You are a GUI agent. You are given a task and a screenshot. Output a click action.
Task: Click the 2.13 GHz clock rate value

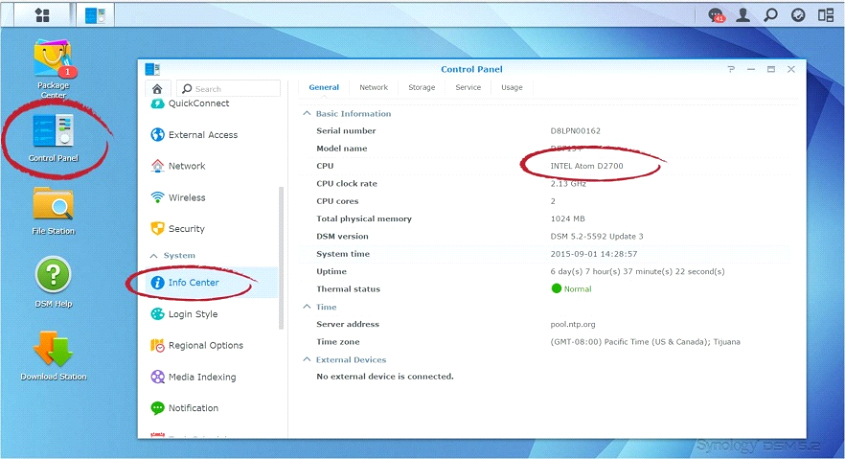point(568,184)
